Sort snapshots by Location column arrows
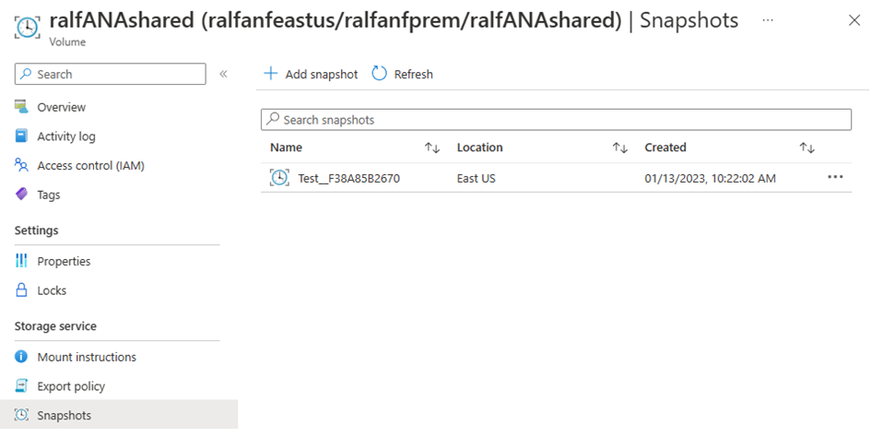 coord(620,148)
